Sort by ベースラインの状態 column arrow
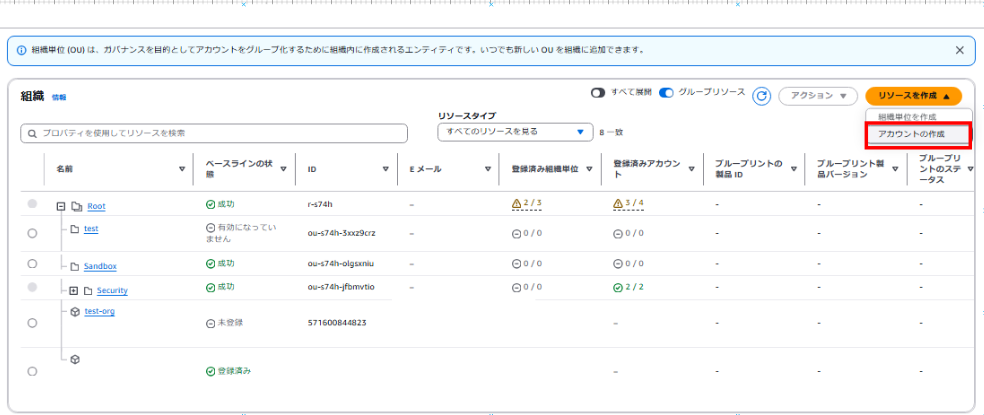This screenshot has height=415, width=984. tap(283, 169)
